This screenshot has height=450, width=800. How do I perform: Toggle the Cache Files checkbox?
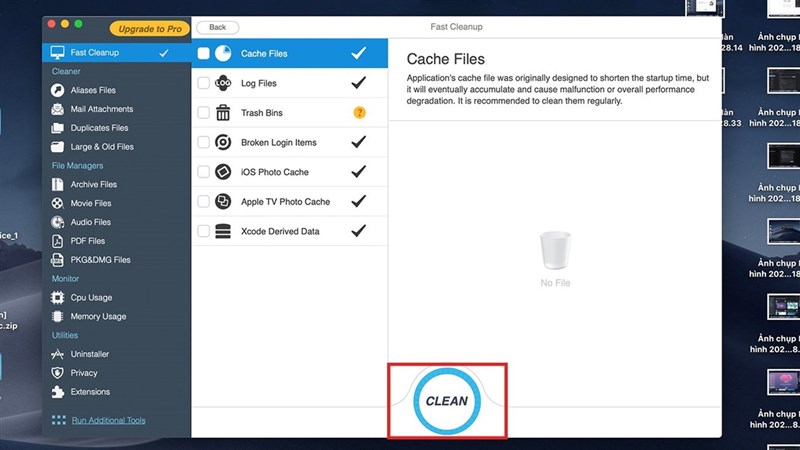point(203,53)
